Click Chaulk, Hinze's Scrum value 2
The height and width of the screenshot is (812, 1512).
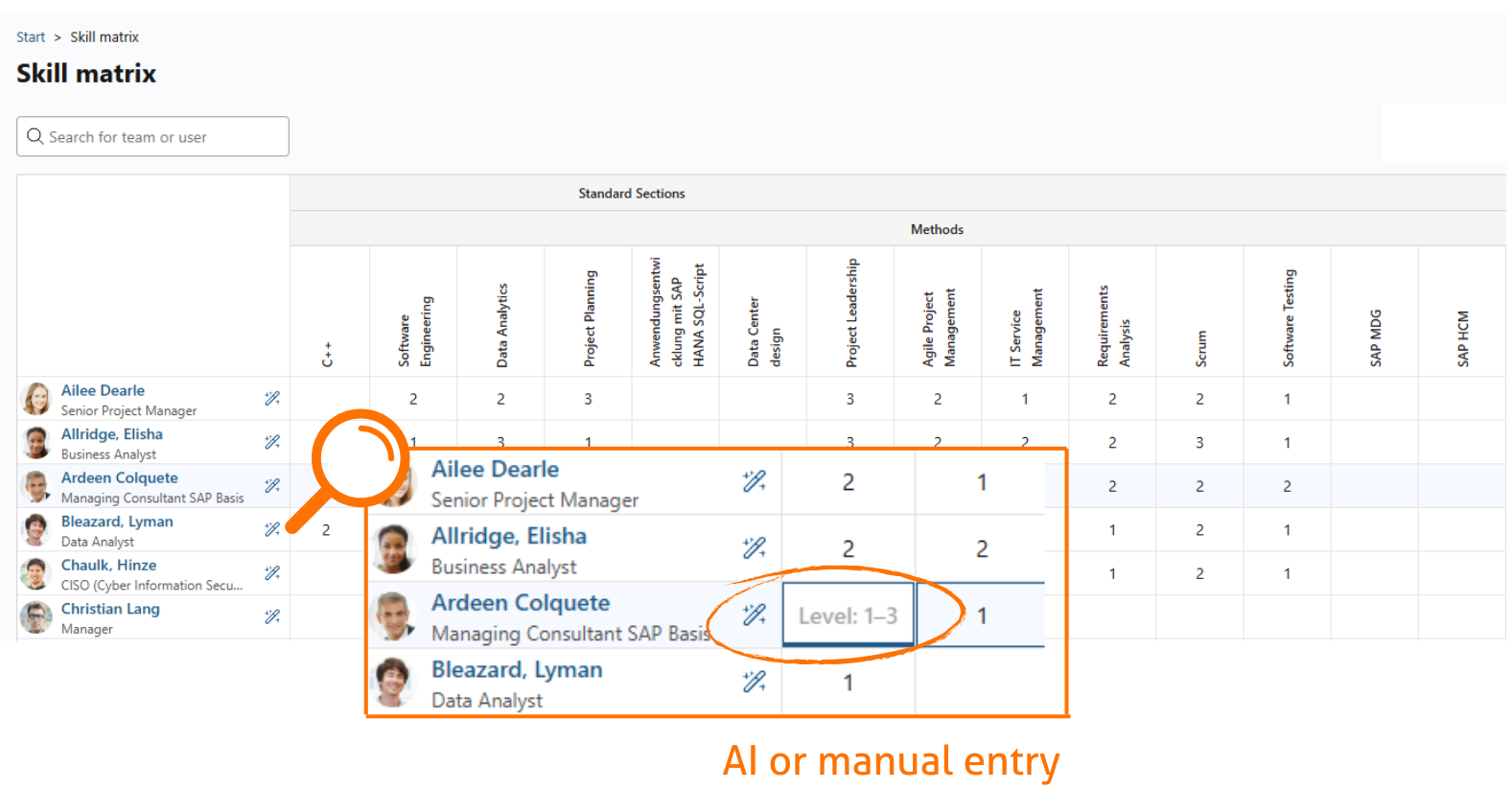pos(1199,573)
